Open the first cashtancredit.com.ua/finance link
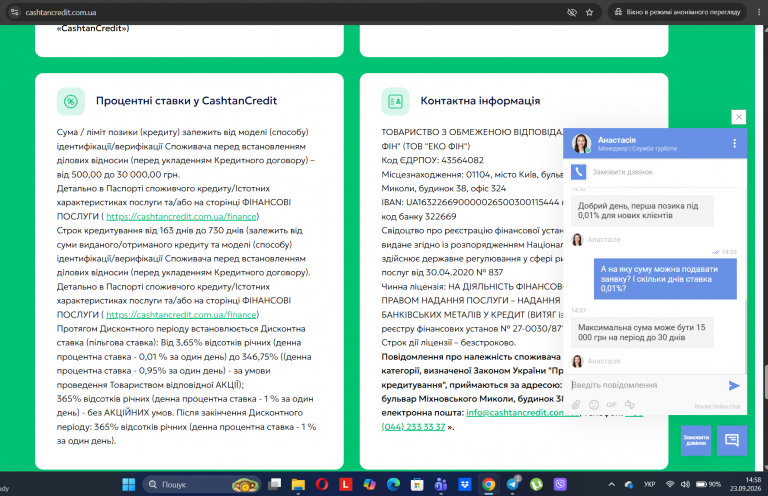The height and width of the screenshot is (496, 768). tap(181, 216)
